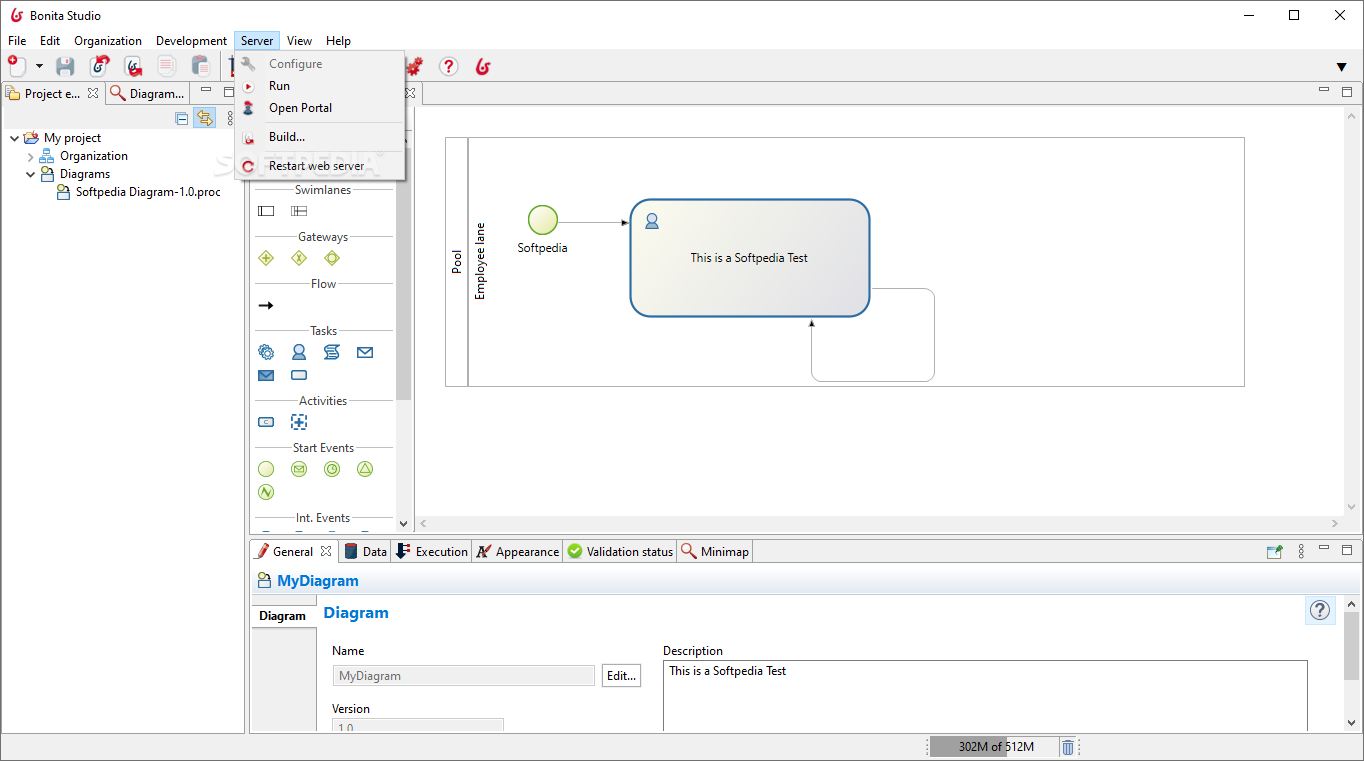The image size is (1364, 761).
Task: Click the Bonita logo toolbar icon
Action: (483, 66)
